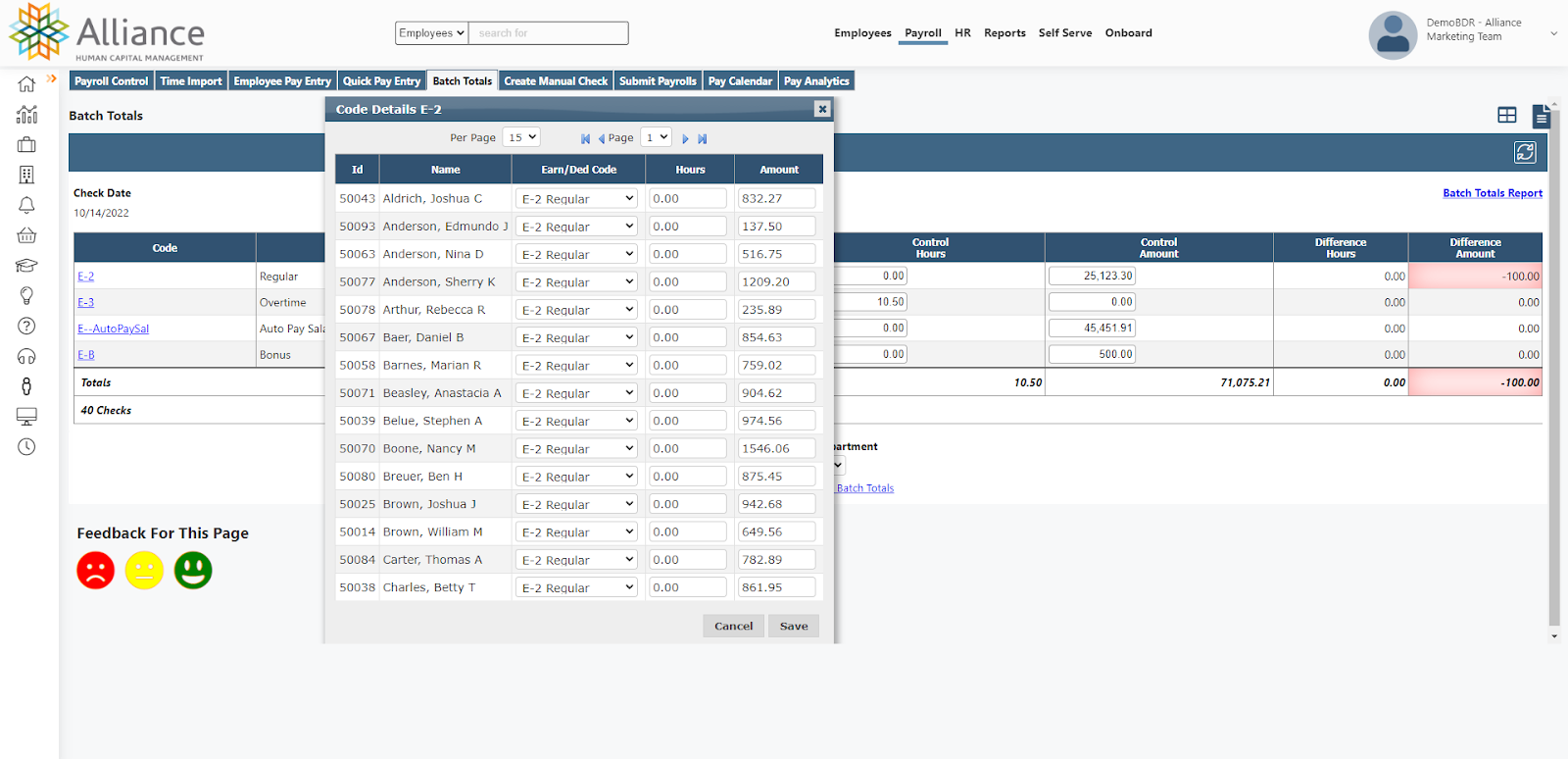Switch to Pay Calendar tab
The image size is (1568, 759).
(740, 81)
